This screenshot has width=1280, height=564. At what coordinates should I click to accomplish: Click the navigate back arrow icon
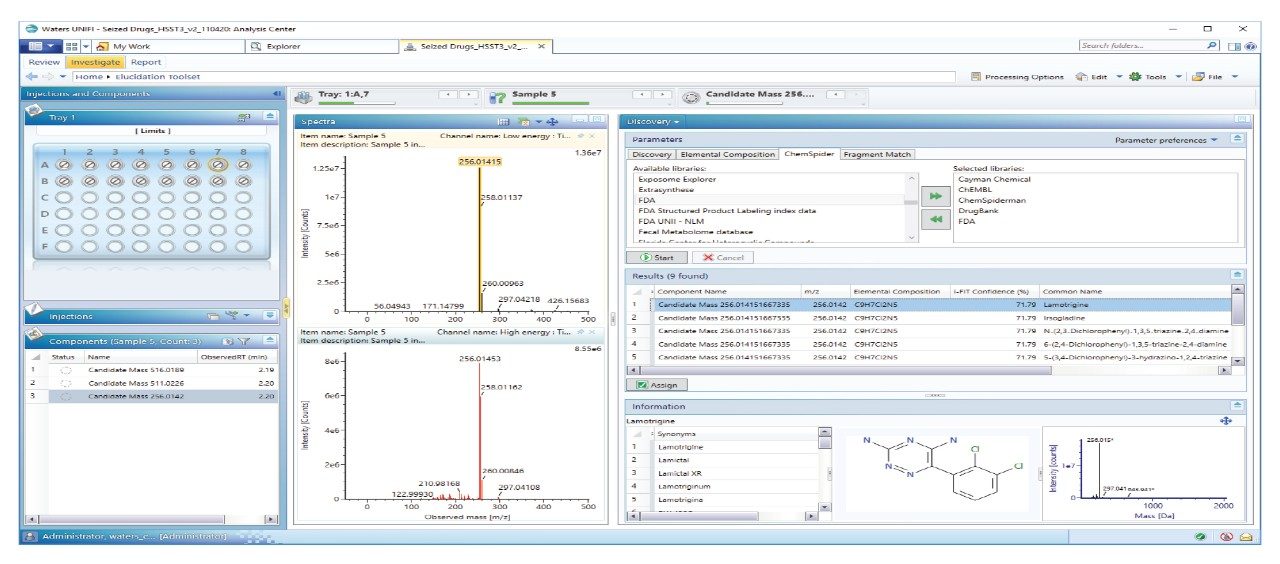pos(31,77)
